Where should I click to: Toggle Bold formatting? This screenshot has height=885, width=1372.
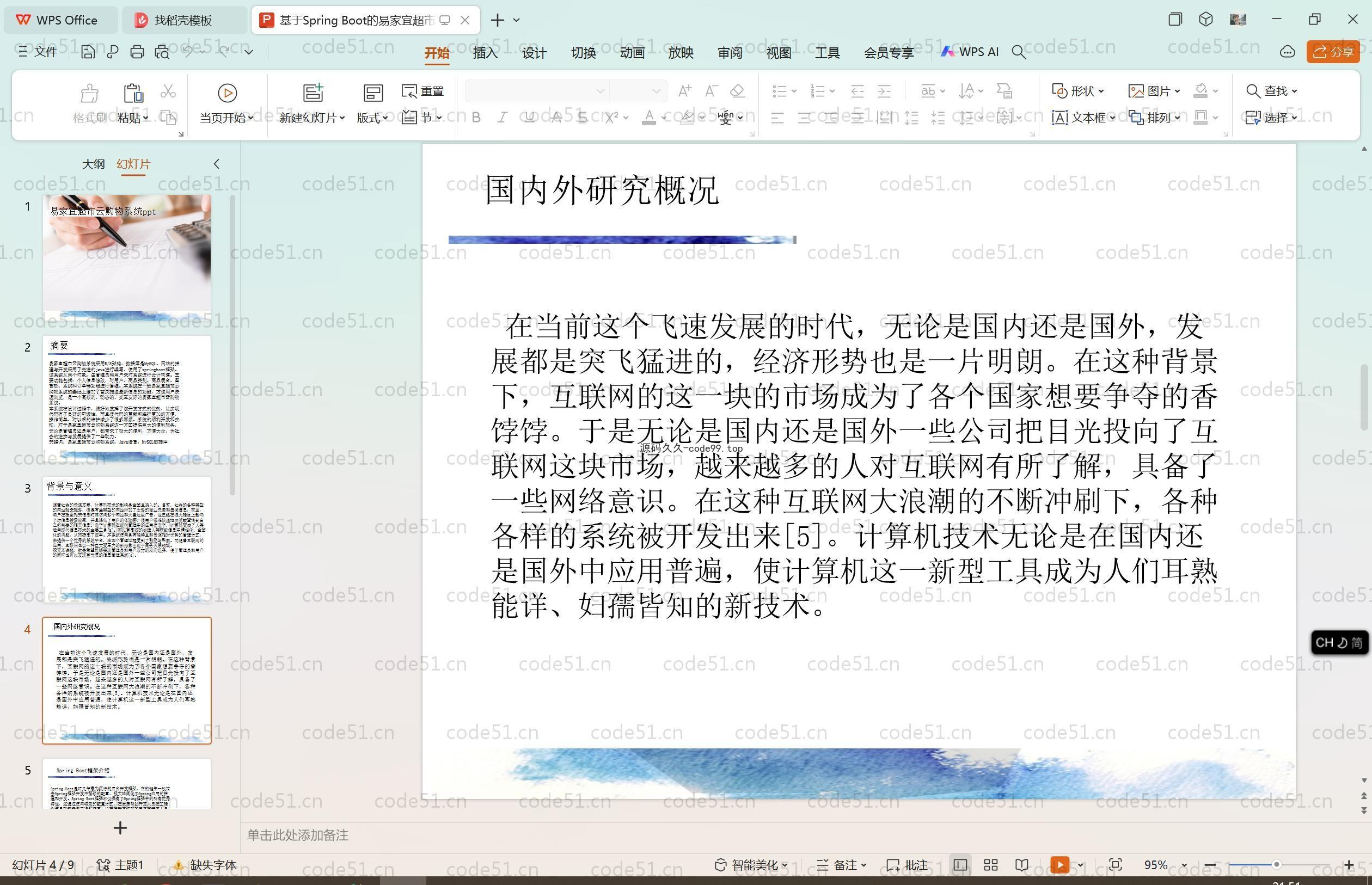click(x=476, y=118)
